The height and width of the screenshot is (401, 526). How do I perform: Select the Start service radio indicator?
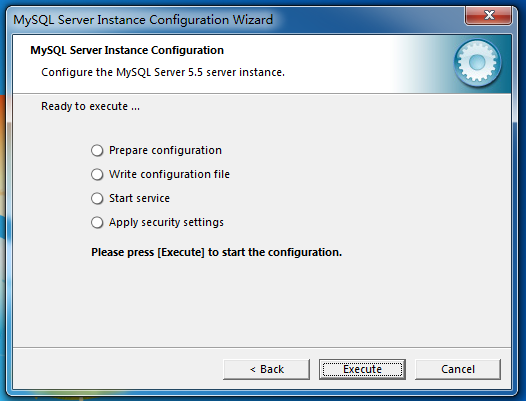[x=97, y=198]
